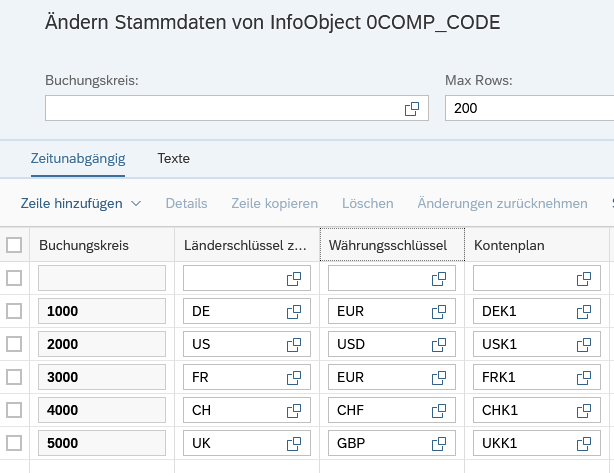Open value help for DEK1 chart of accounts

pos(584,312)
